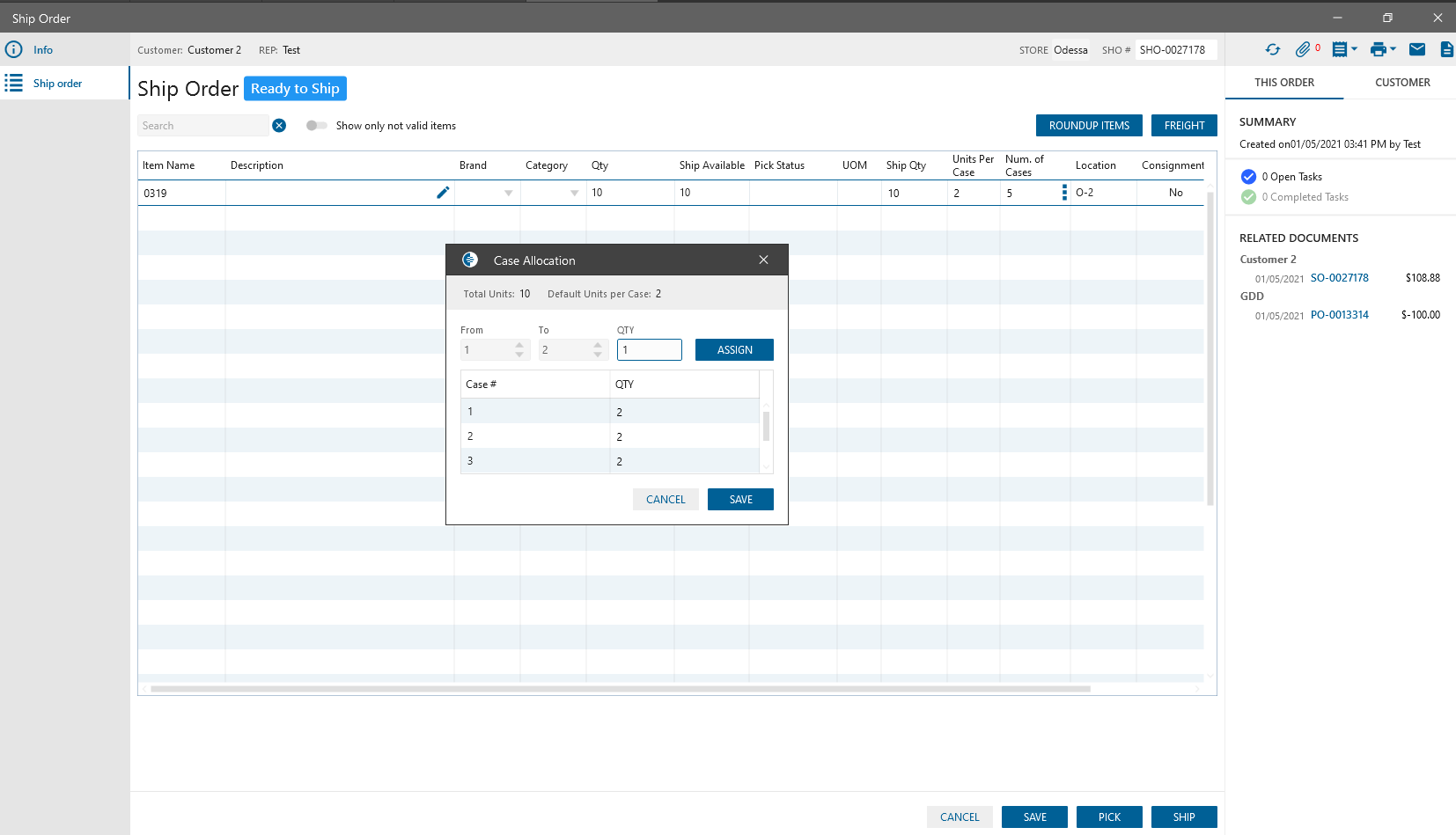
Task: Click the bottom CANCEL button
Action: click(960, 817)
